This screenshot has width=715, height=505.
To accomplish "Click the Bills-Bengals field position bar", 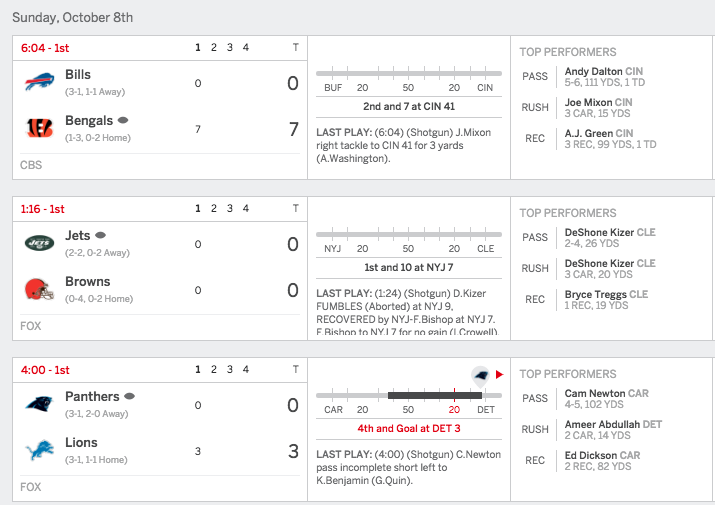I will click(x=409, y=73).
